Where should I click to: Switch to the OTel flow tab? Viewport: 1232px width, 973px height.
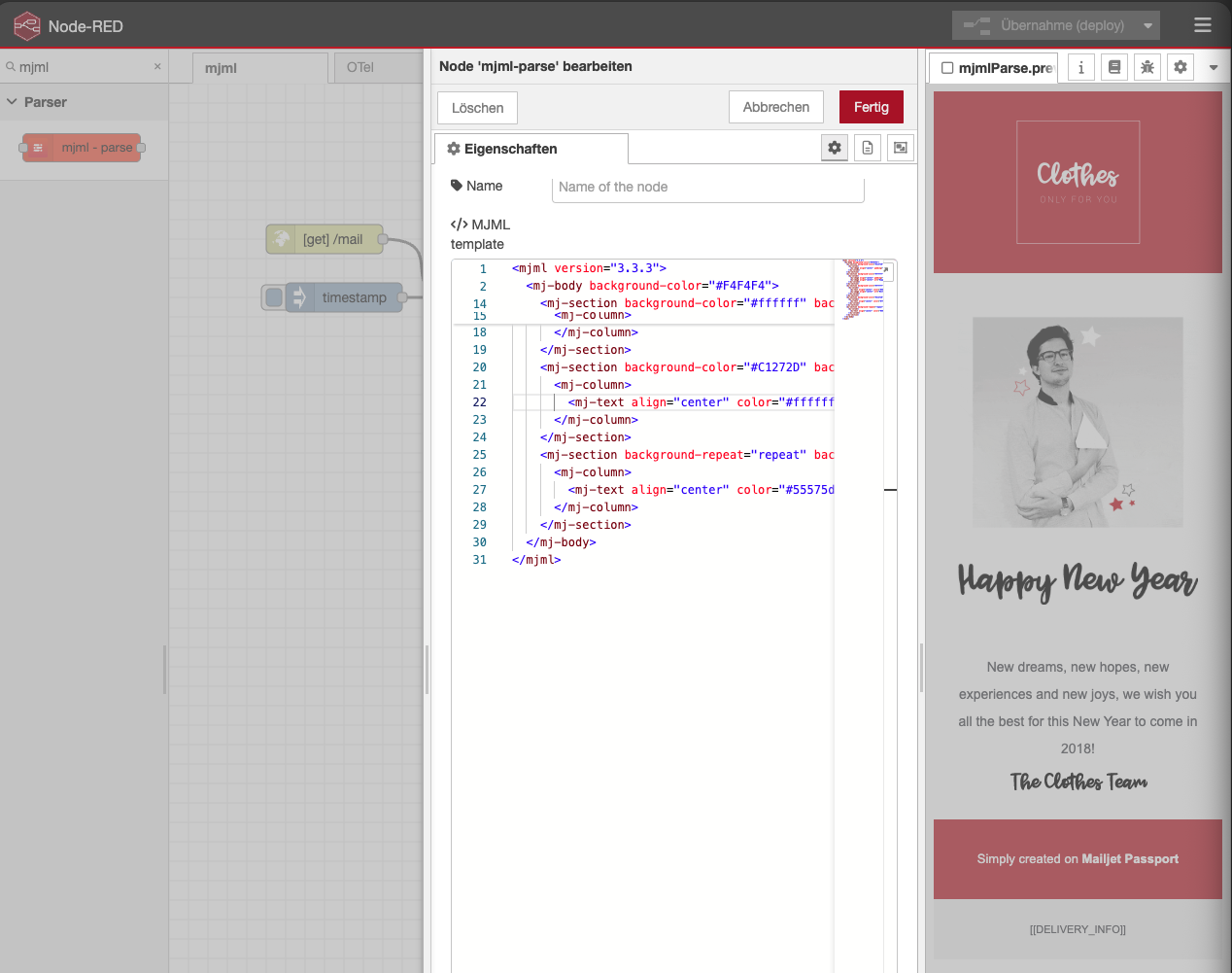pos(359,67)
